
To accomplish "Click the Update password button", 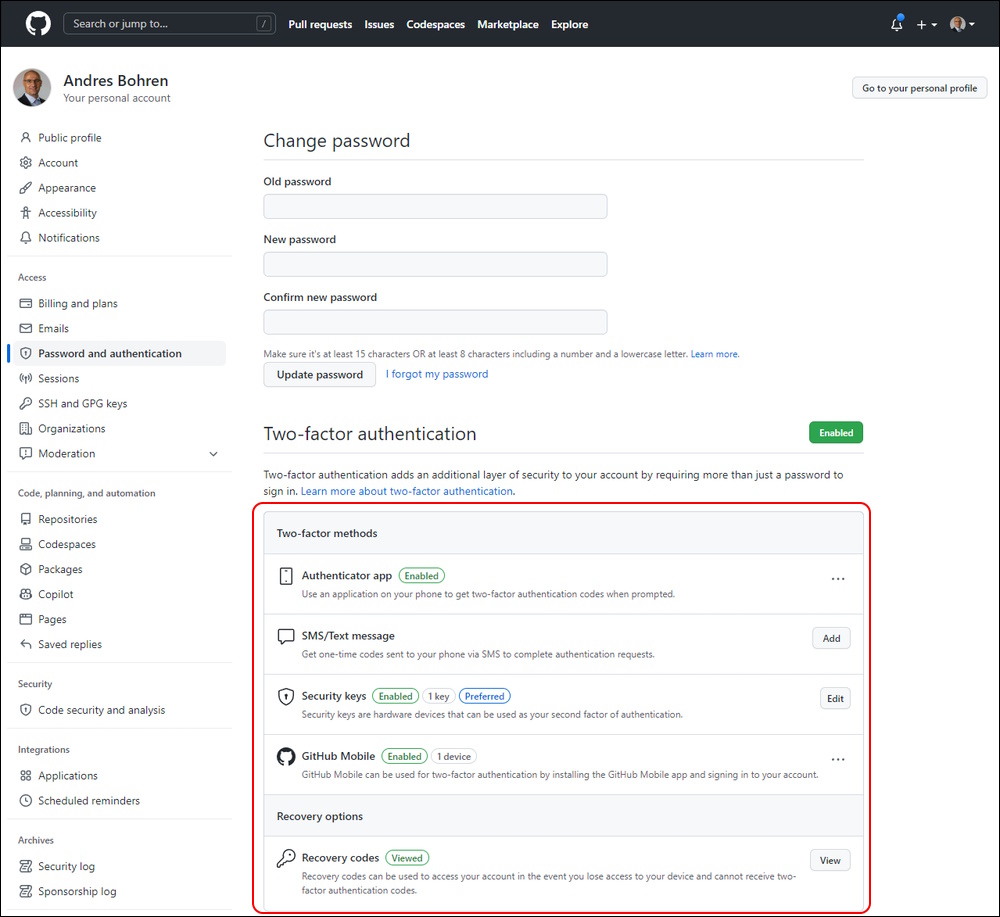I will click(x=320, y=374).
